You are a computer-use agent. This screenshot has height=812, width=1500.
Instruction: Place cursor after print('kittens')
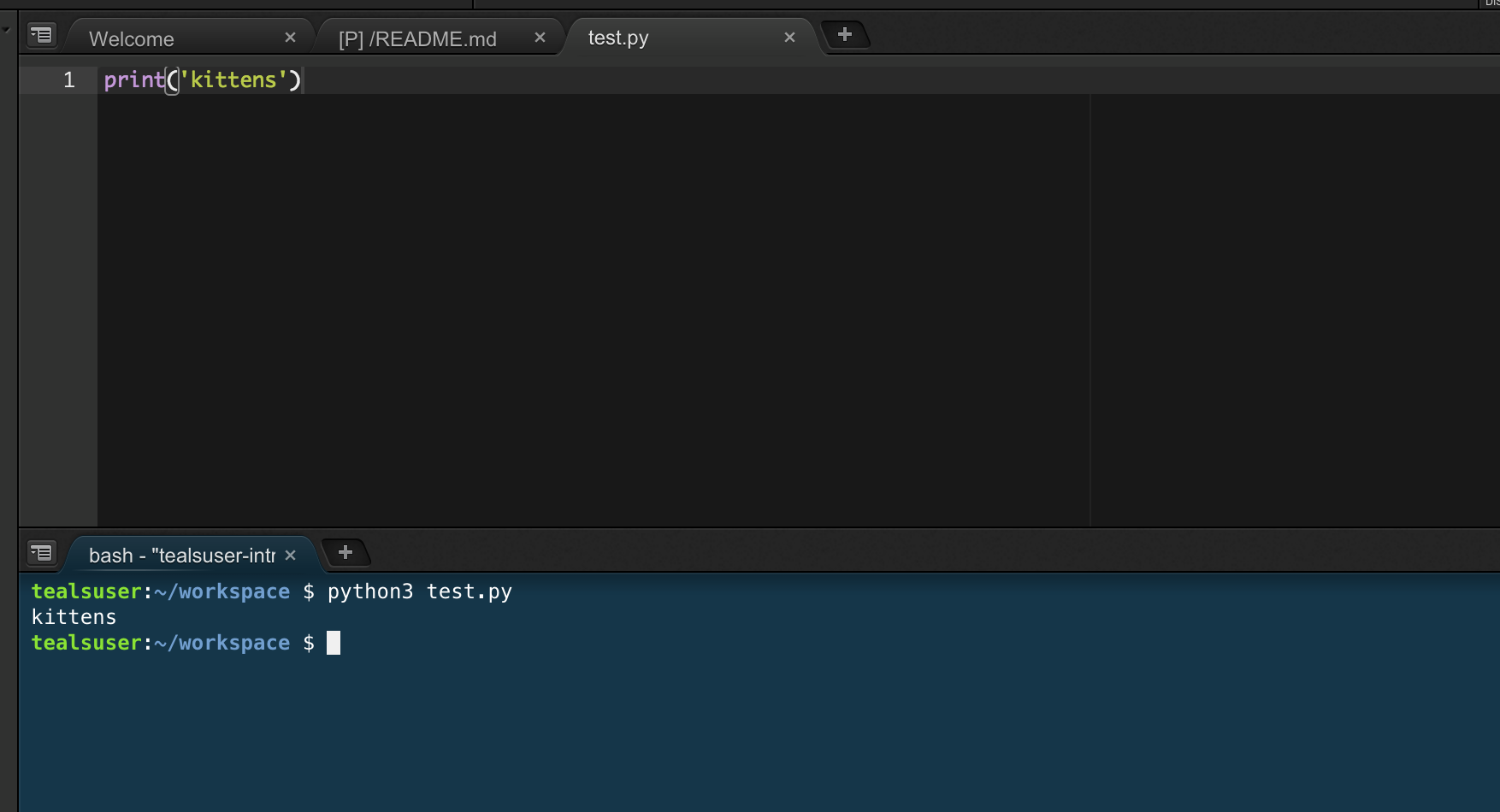point(304,79)
